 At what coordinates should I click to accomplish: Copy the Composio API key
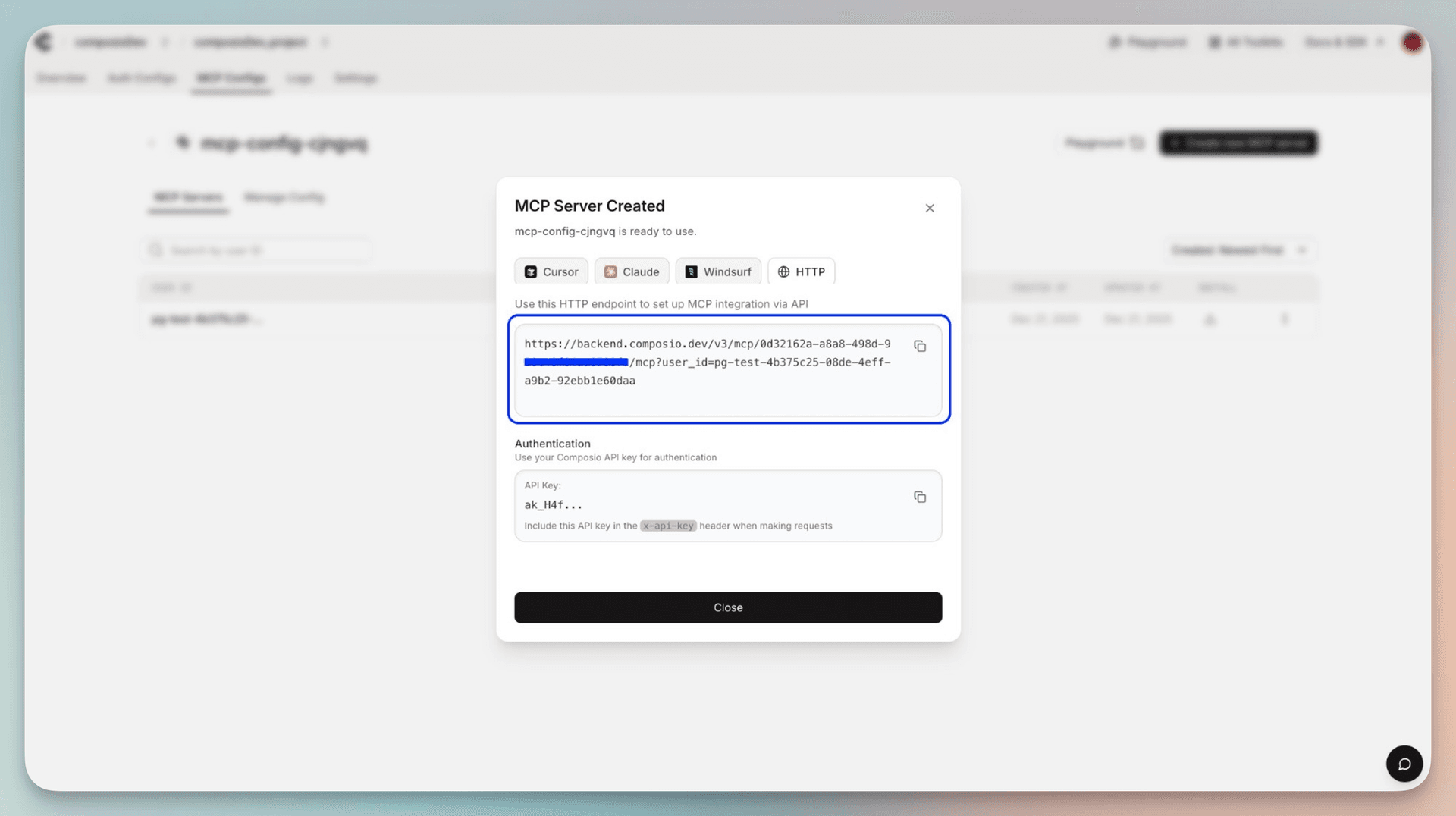[920, 497]
